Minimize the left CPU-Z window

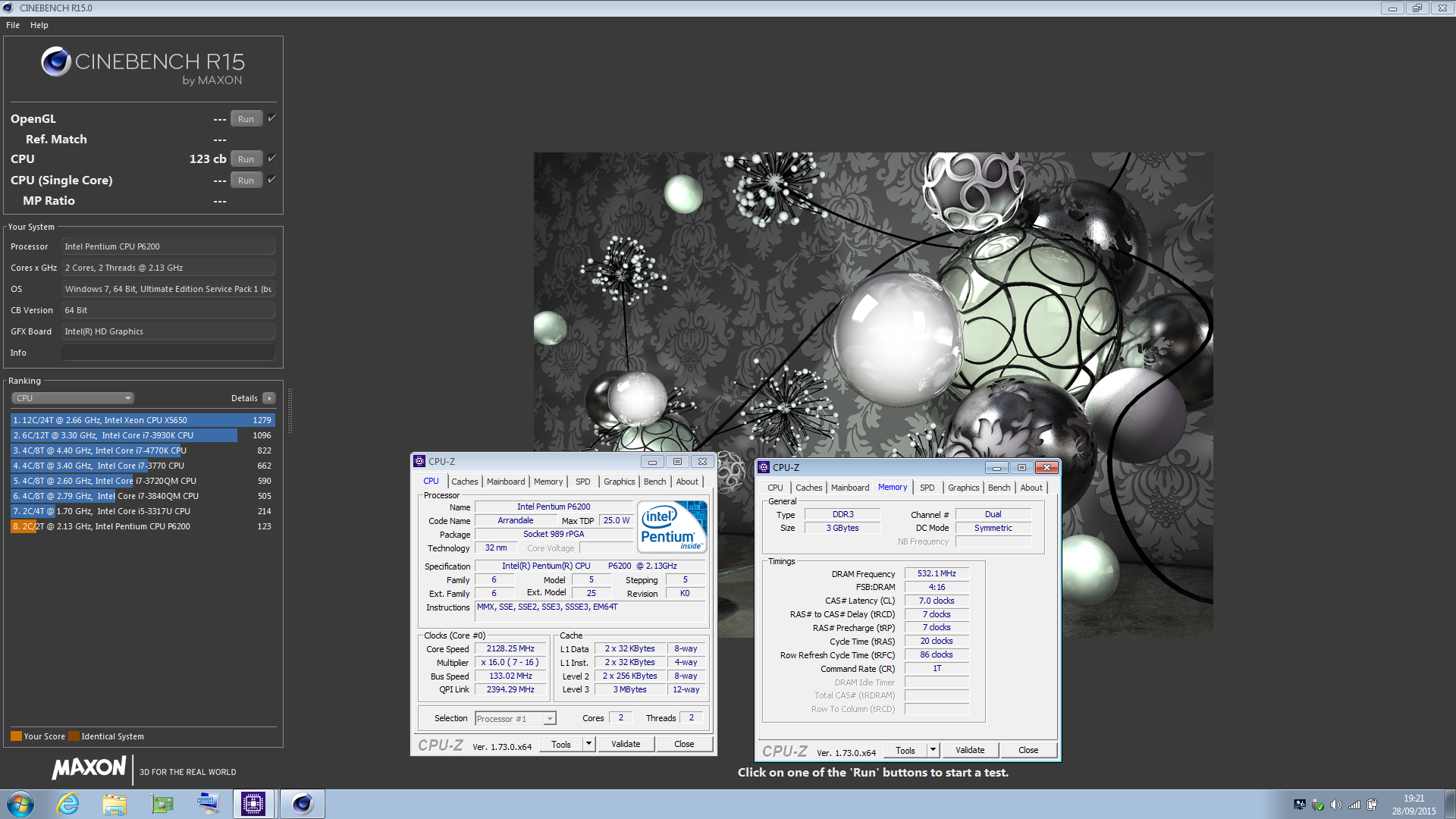coord(652,461)
